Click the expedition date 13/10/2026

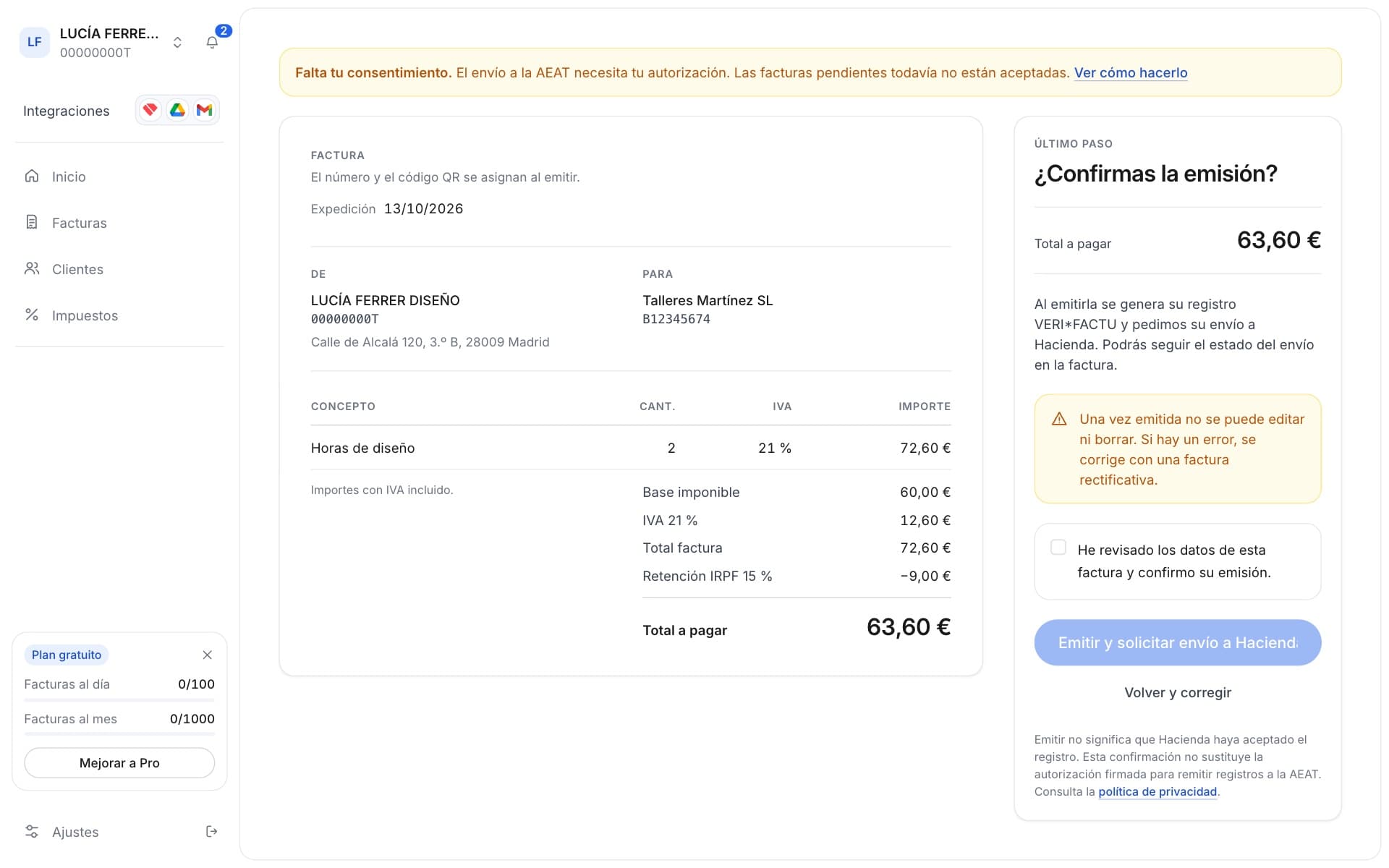424,208
